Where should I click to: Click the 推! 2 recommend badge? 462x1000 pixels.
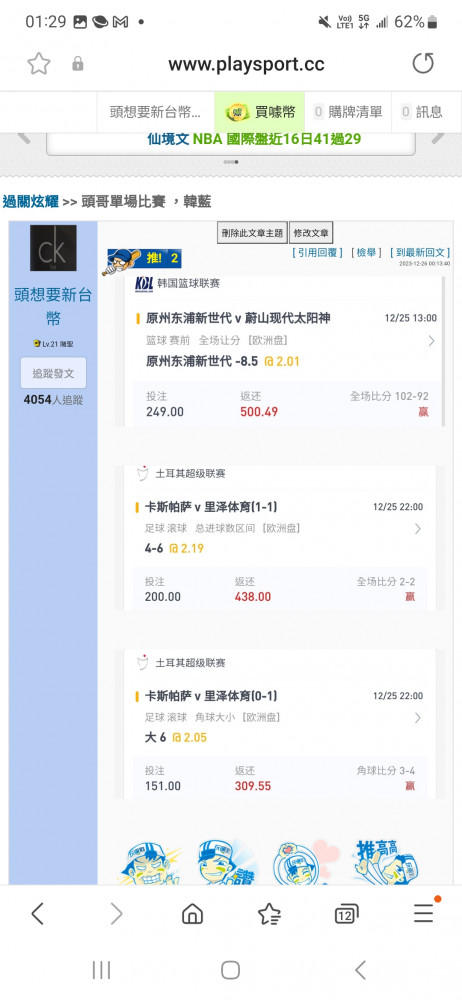pos(144,259)
